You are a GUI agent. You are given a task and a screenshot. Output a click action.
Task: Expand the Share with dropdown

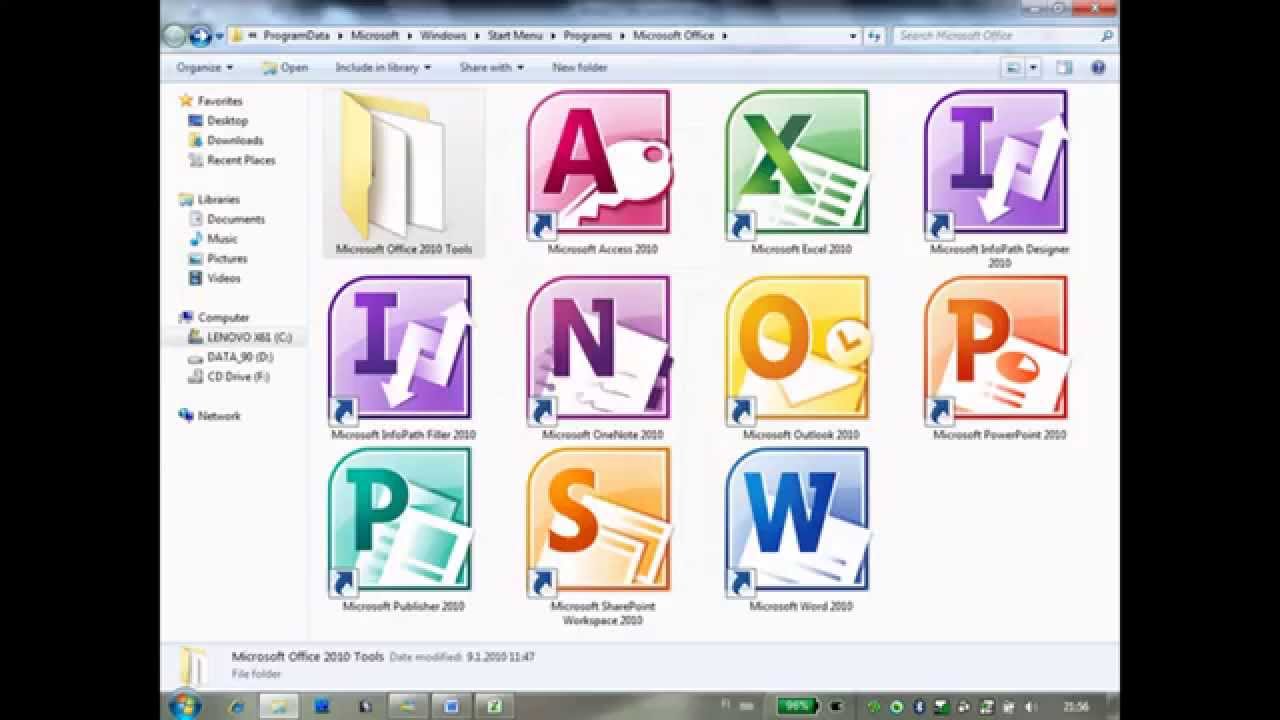(491, 68)
